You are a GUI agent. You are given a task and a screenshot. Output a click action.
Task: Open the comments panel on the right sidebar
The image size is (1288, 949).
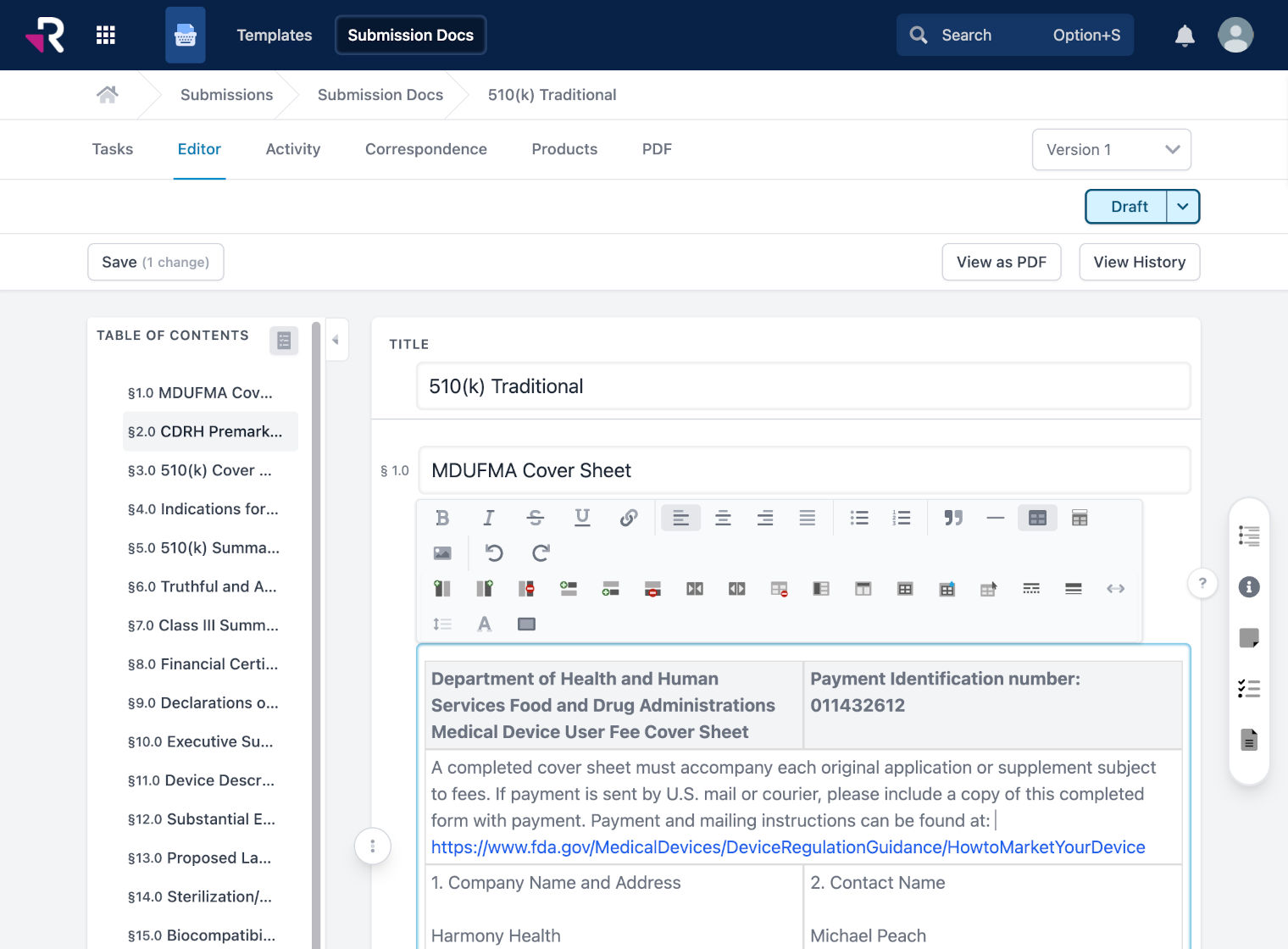(1248, 637)
